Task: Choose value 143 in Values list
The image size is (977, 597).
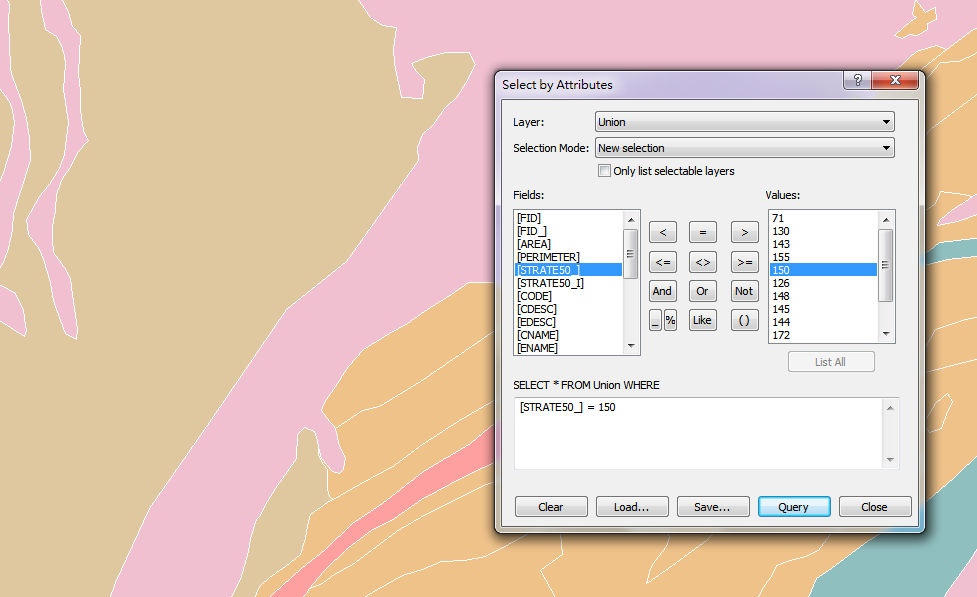Action: point(823,244)
